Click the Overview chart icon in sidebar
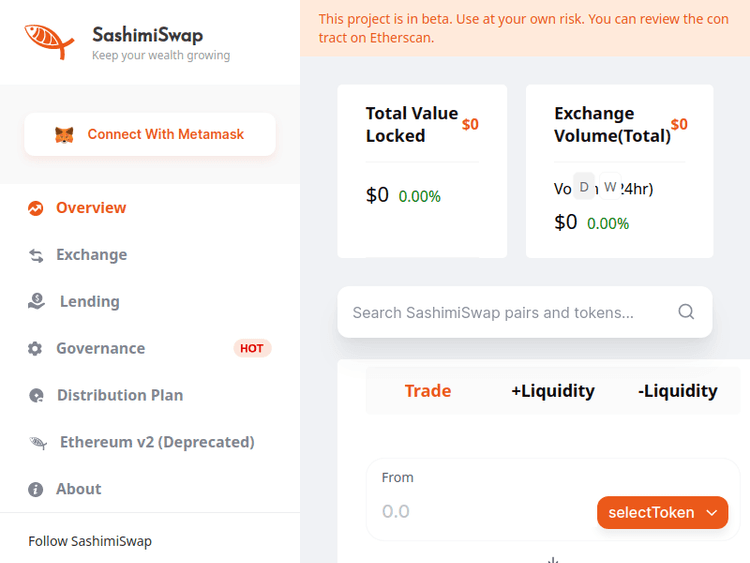The image size is (750, 563). tap(36, 208)
